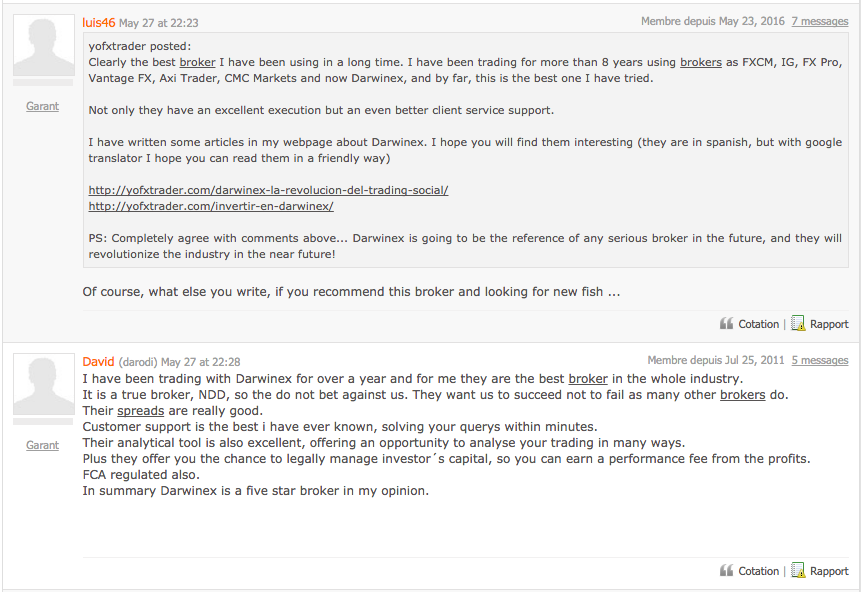
Task: View luis46's 7 messages
Action: [x=819, y=21]
